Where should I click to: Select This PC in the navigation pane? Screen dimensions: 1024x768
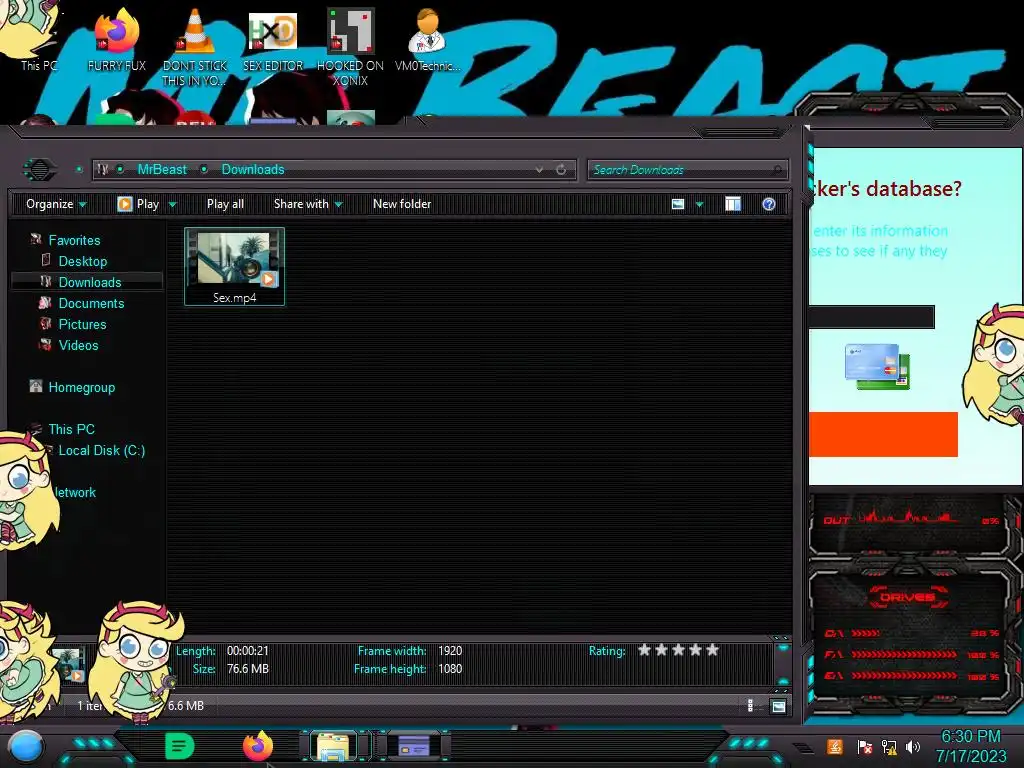[71, 429]
